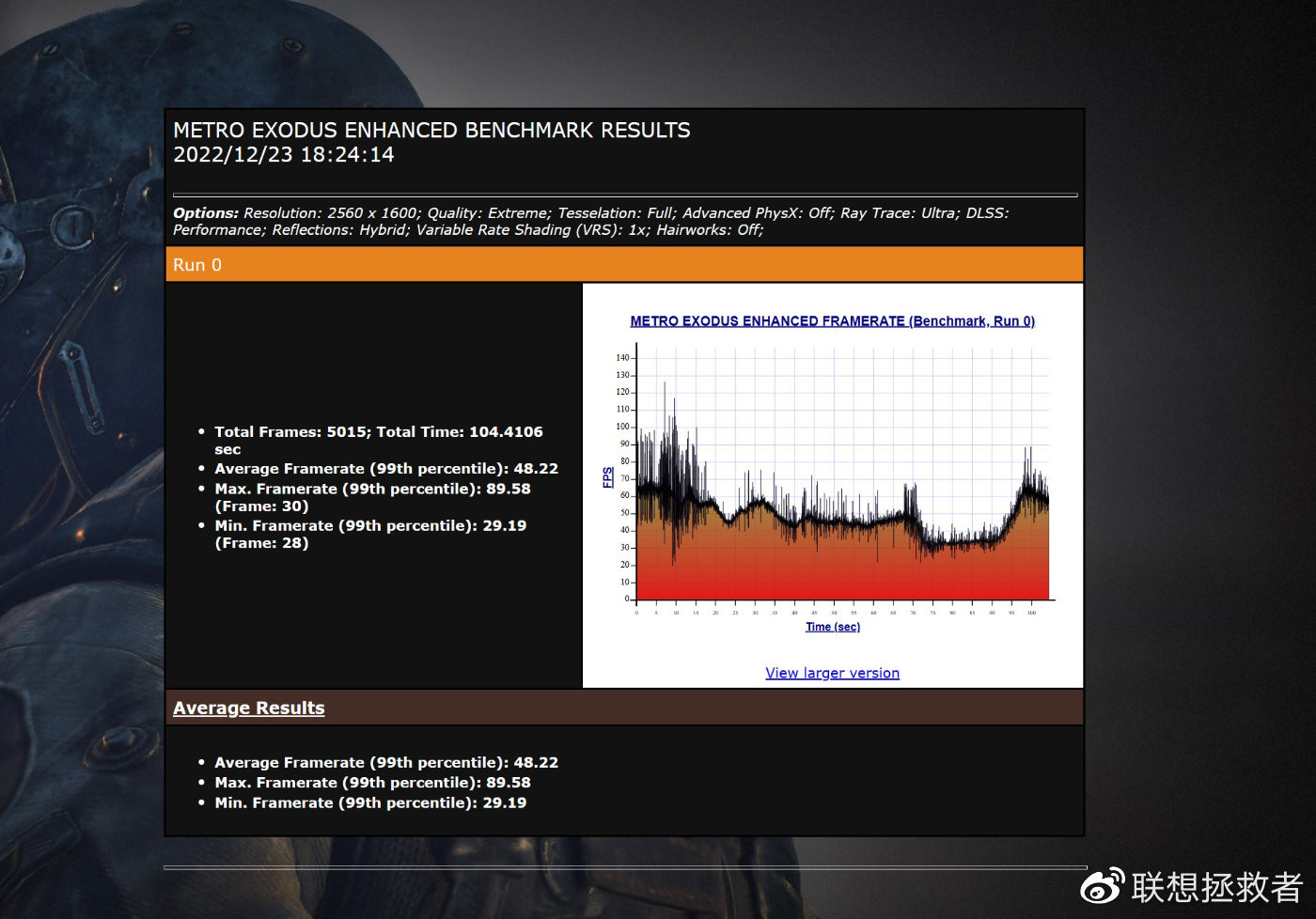Screen dimensions: 1316x919
Task: Click the framerate chart thumbnail
Action: pyautogui.click(x=833, y=475)
